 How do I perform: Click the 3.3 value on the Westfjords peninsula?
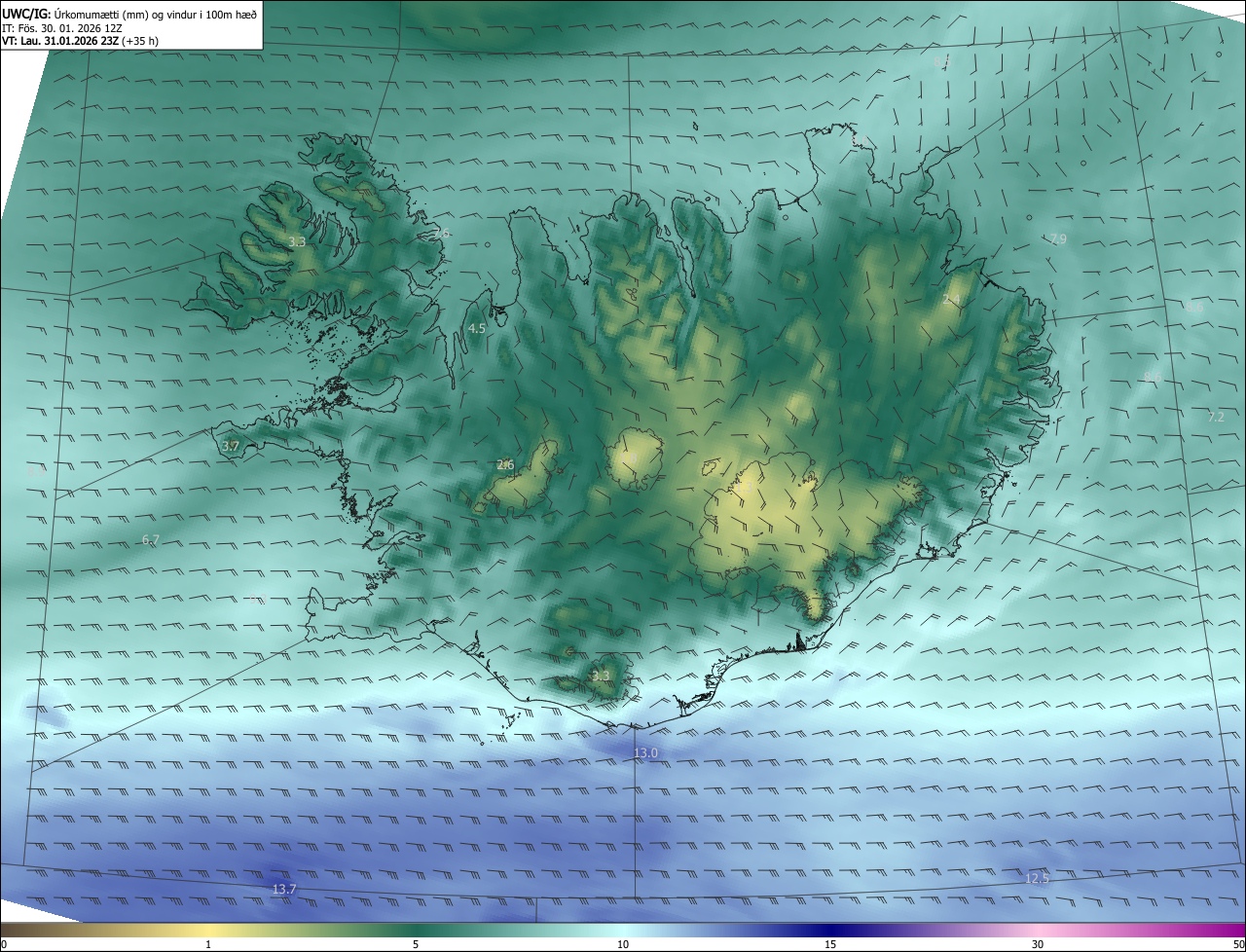coord(297,241)
